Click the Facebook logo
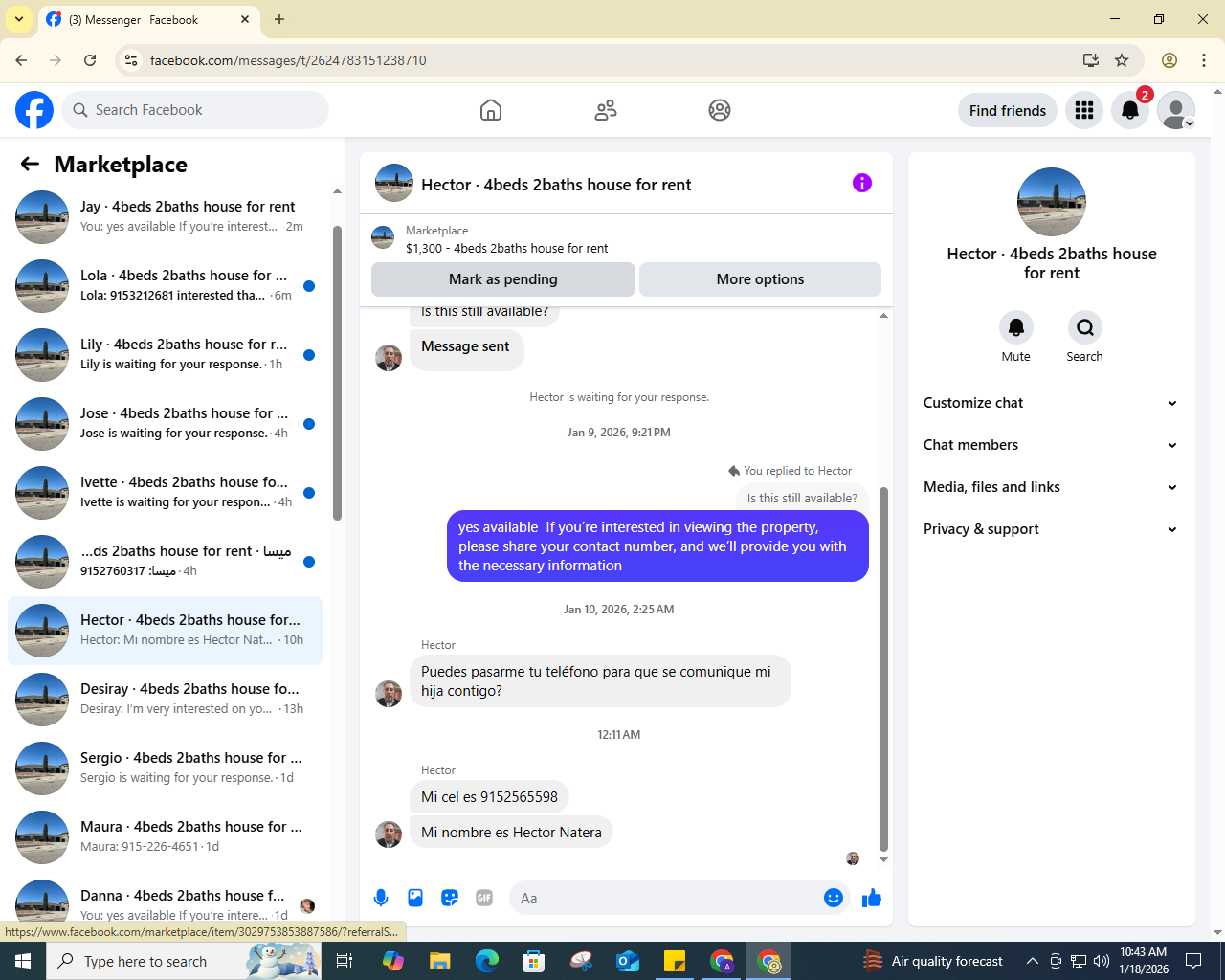Screen dimensions: 1225x980 [34, 110]
